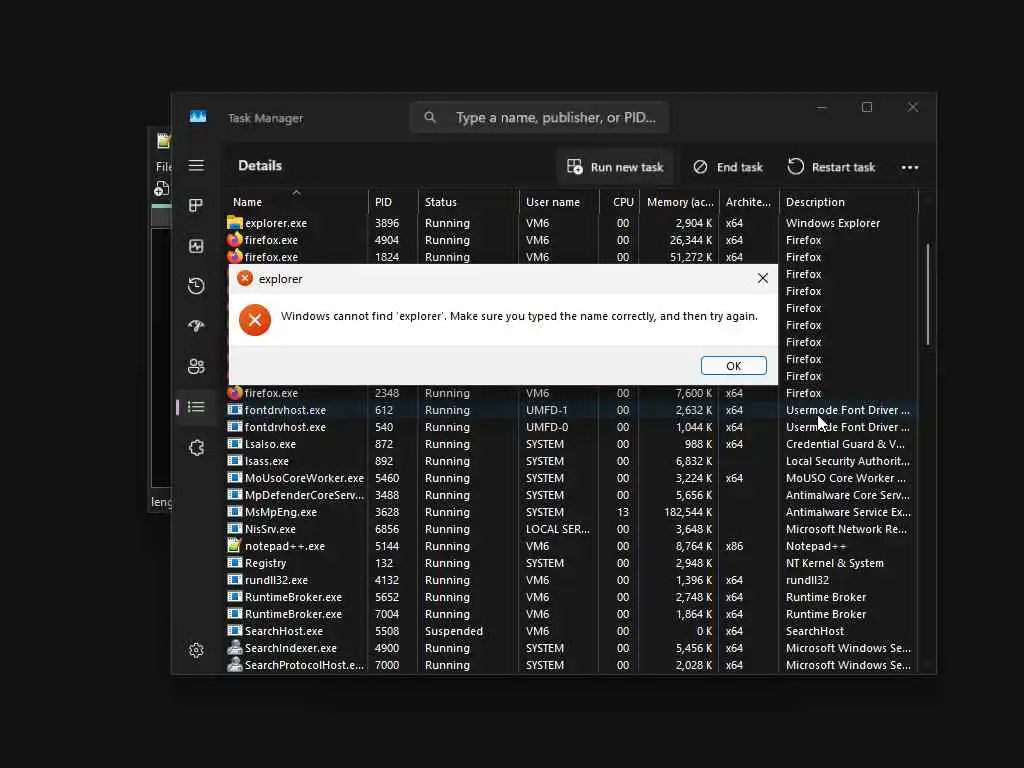Sort by the Memory column header
Image resolution: width=1024 pixels, height=768 pixels.
coord(679,202)
